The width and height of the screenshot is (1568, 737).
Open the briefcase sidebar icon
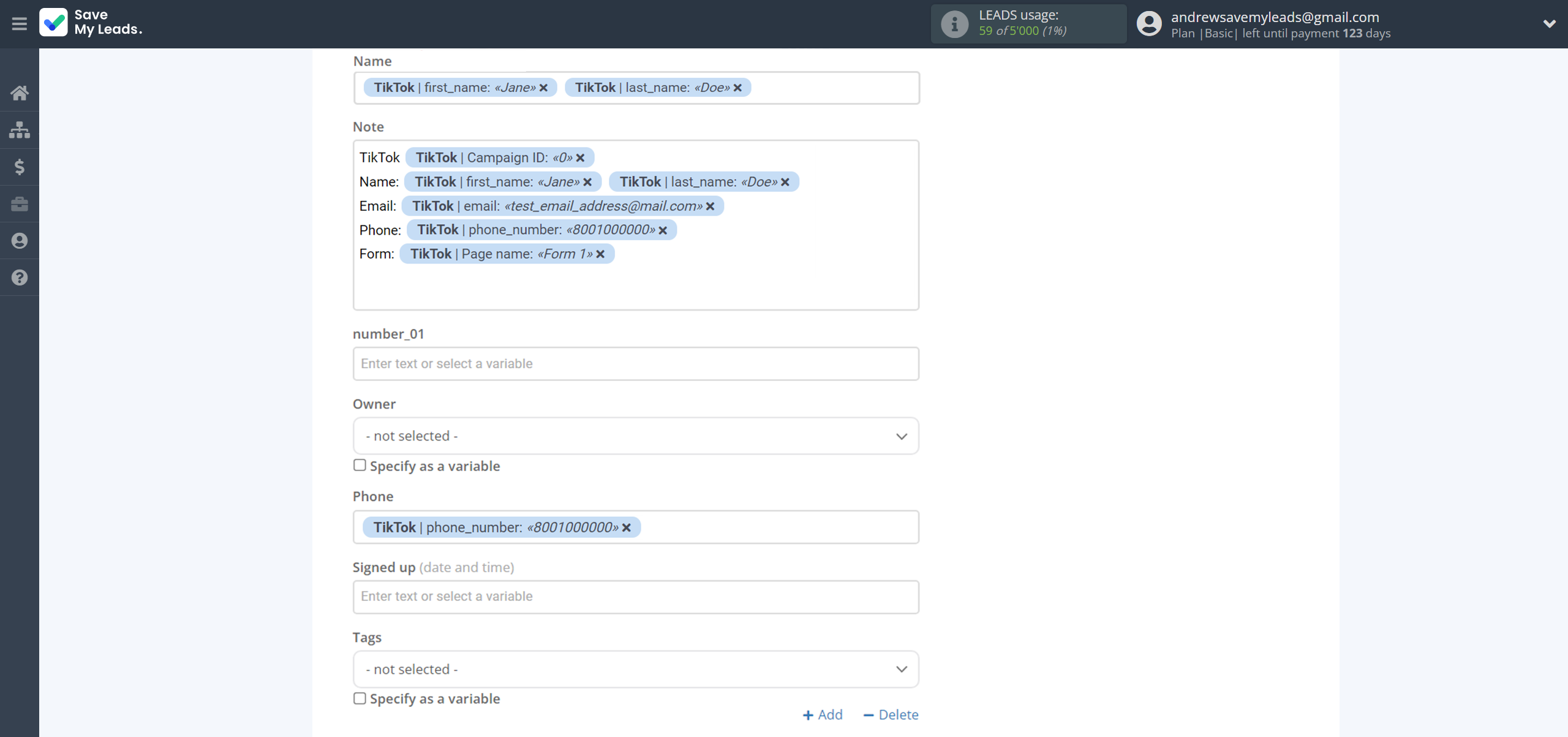point(19,203)
